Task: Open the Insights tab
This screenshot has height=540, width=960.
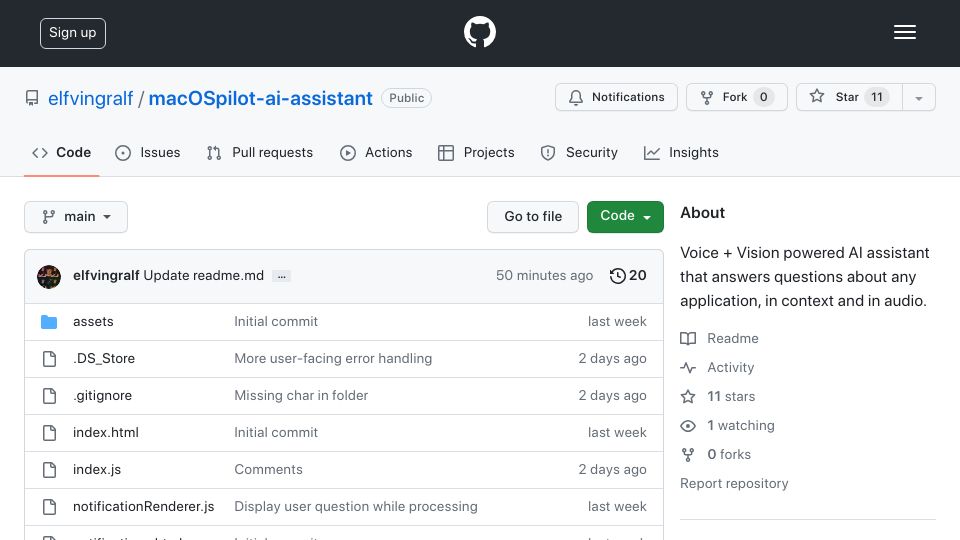Action: point(681,152)
